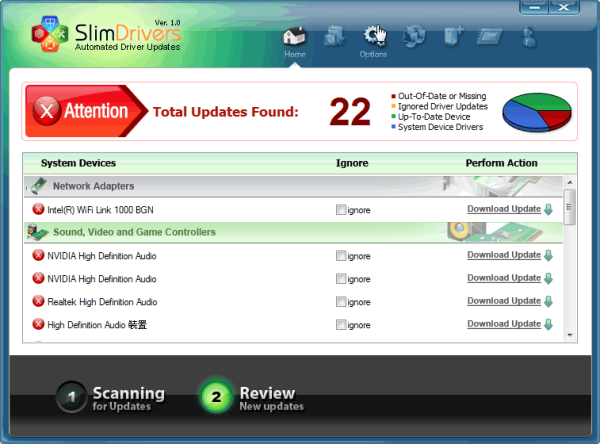Click the Ignored Driver Updates orange swatch
The height and width of the screenshot is (444, 600).
(x=393, y=106)
